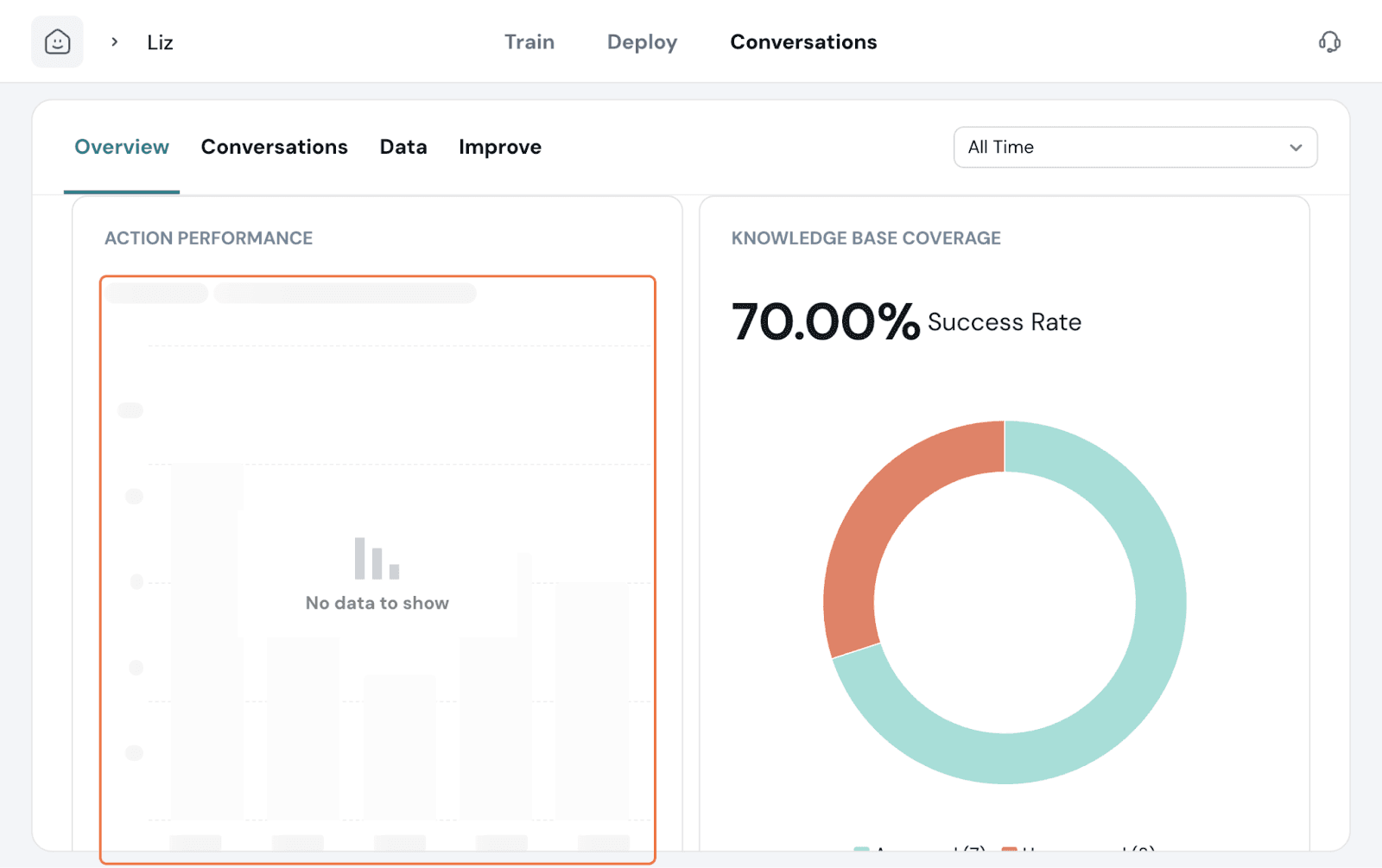The image size is (1382, 868).
Task: Open Deploy in the top navigation
Action: [x=642, y=41]
